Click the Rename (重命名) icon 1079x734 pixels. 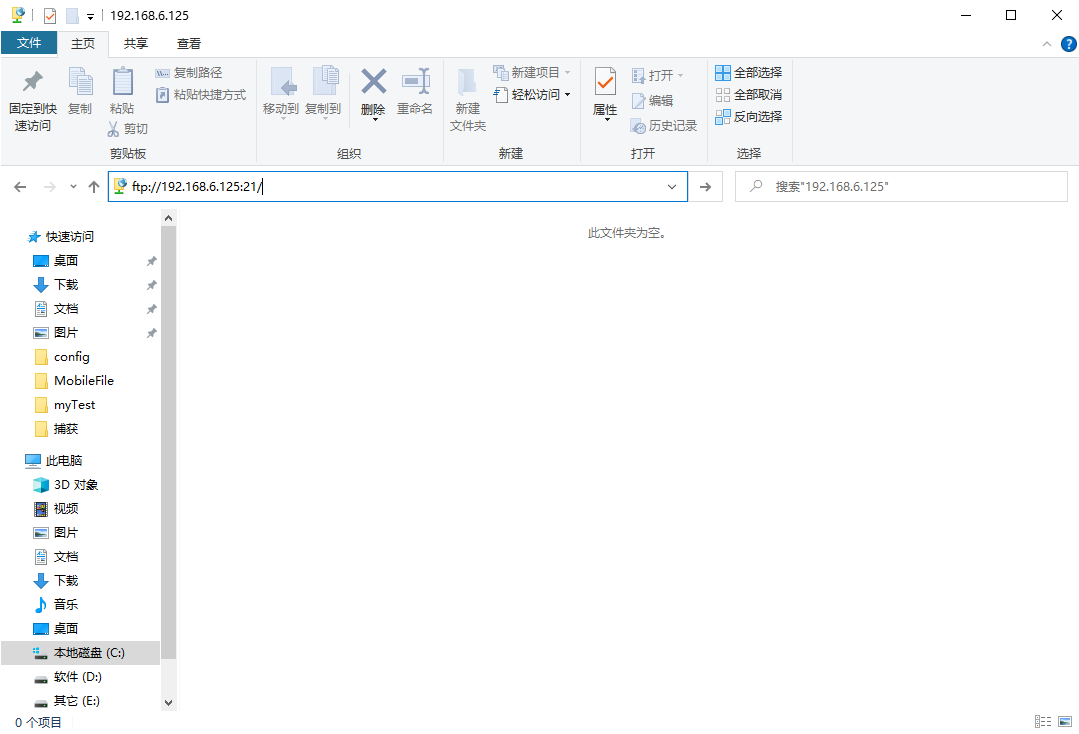pyautogui.click(x=416, y=81)
